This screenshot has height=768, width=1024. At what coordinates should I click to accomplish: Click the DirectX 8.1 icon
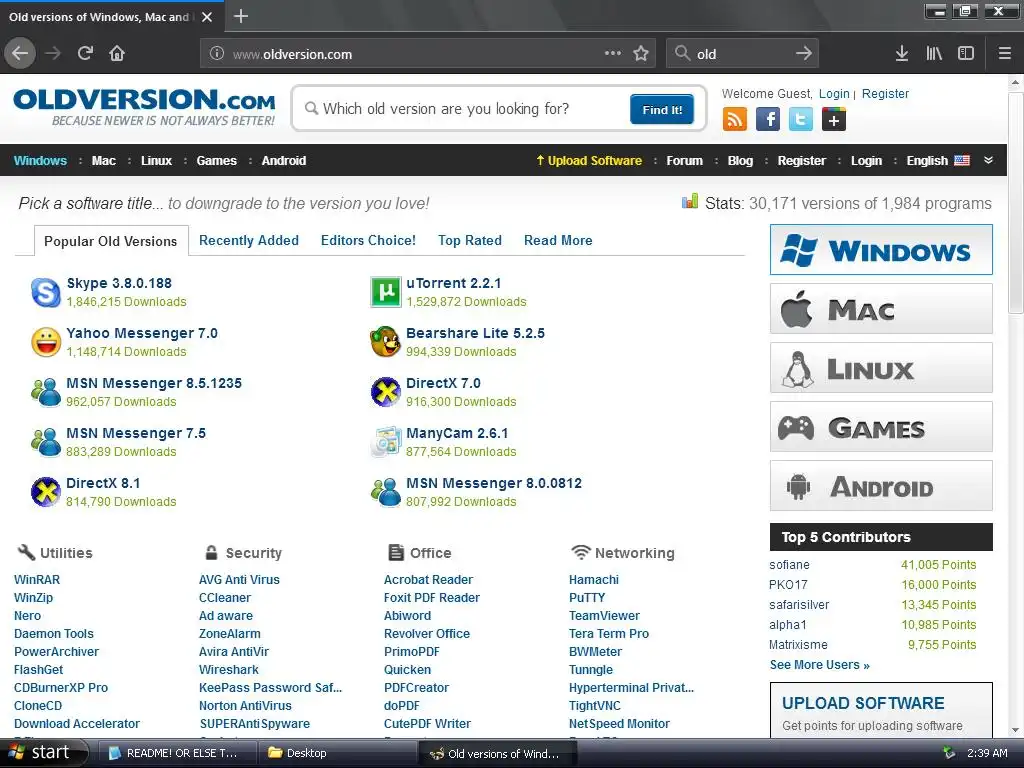point(46,492)
